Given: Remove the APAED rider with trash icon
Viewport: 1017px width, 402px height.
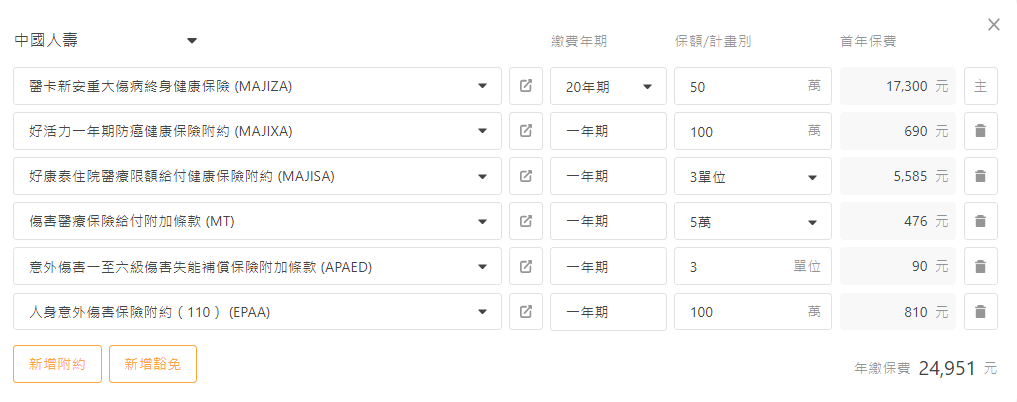Looking at the screenshot, I should [980, 267].
